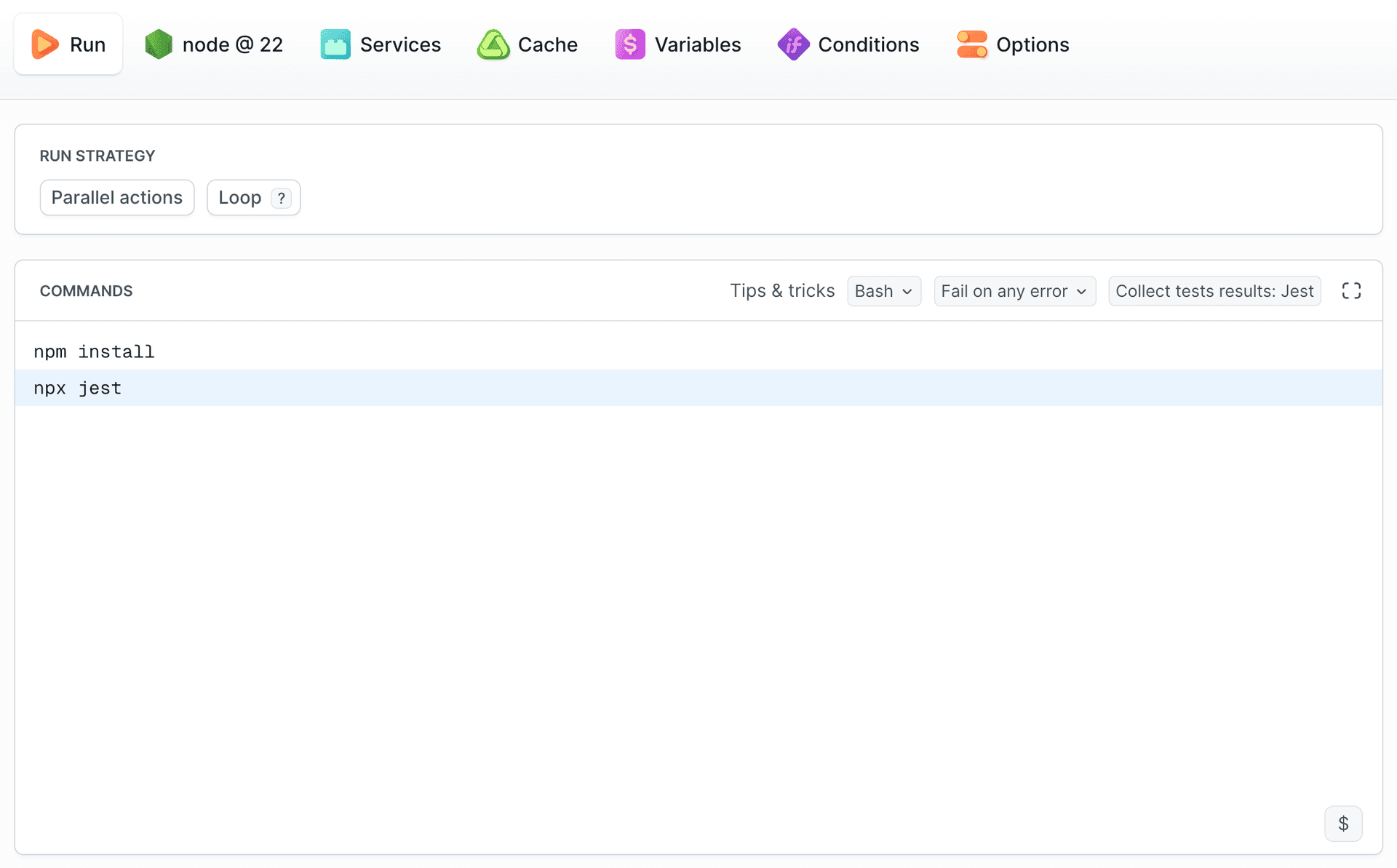1397x868 pixels.
Task: Open Tips & tricks
Action: point(782,290)
